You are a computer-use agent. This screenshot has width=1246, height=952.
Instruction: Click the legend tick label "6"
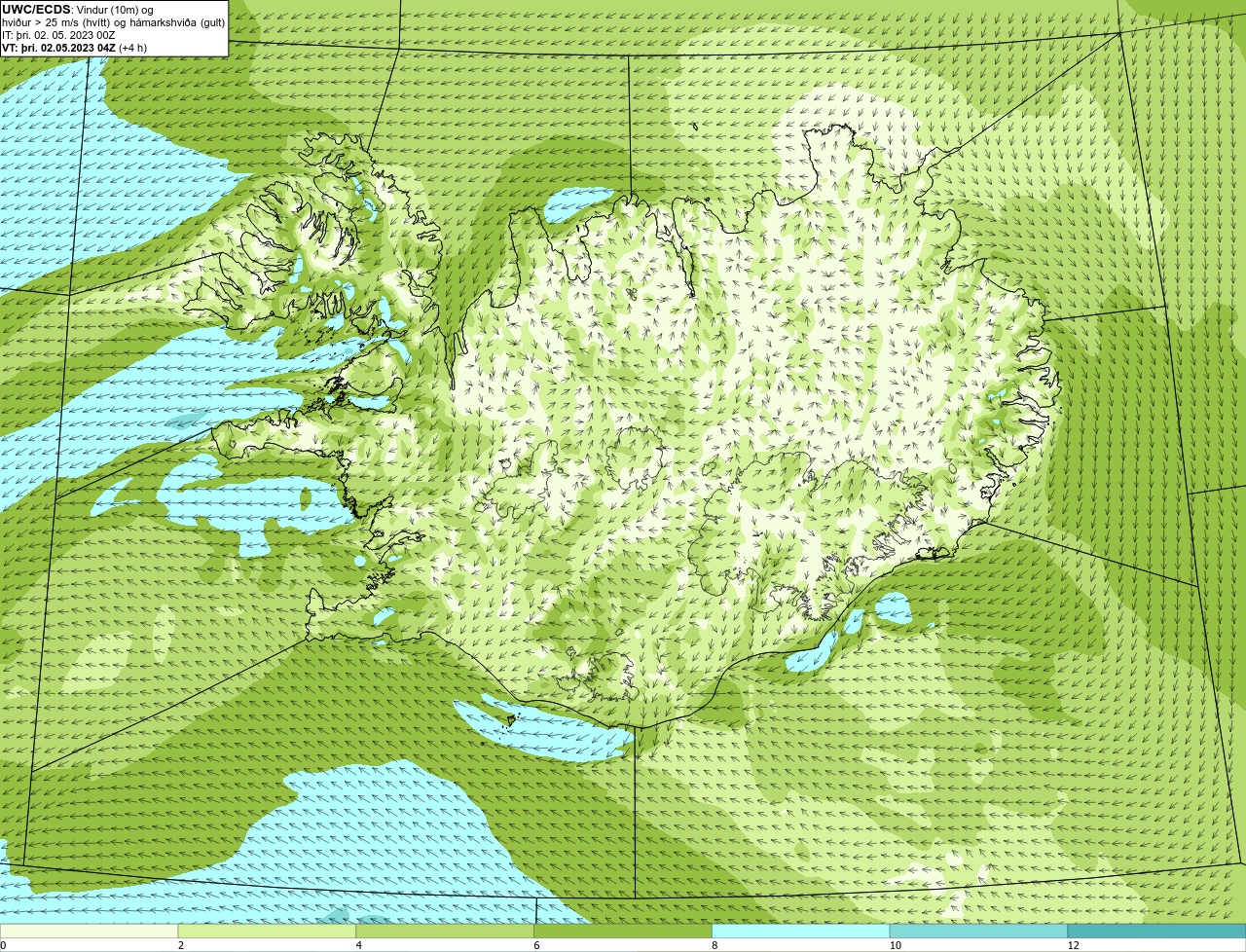point(536,945)
